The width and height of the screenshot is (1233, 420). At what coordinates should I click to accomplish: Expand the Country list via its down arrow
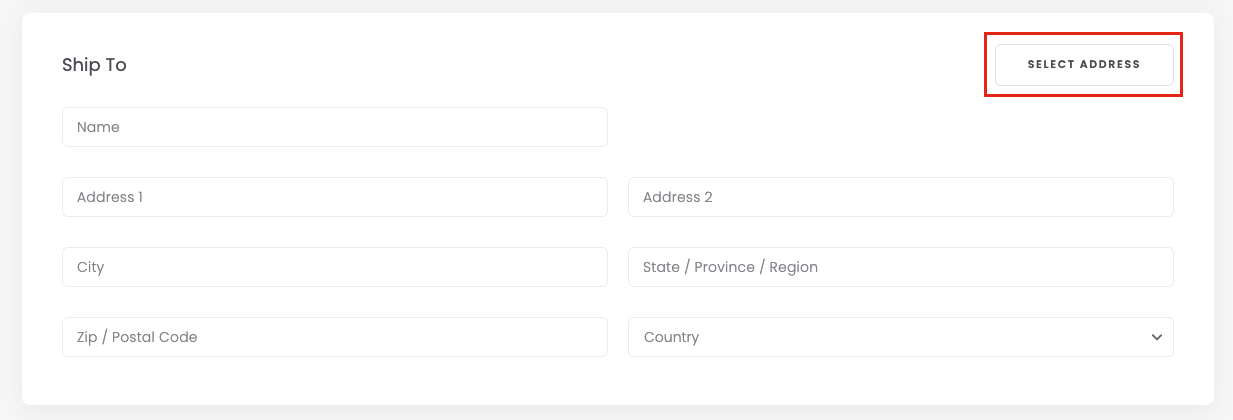1157,337
